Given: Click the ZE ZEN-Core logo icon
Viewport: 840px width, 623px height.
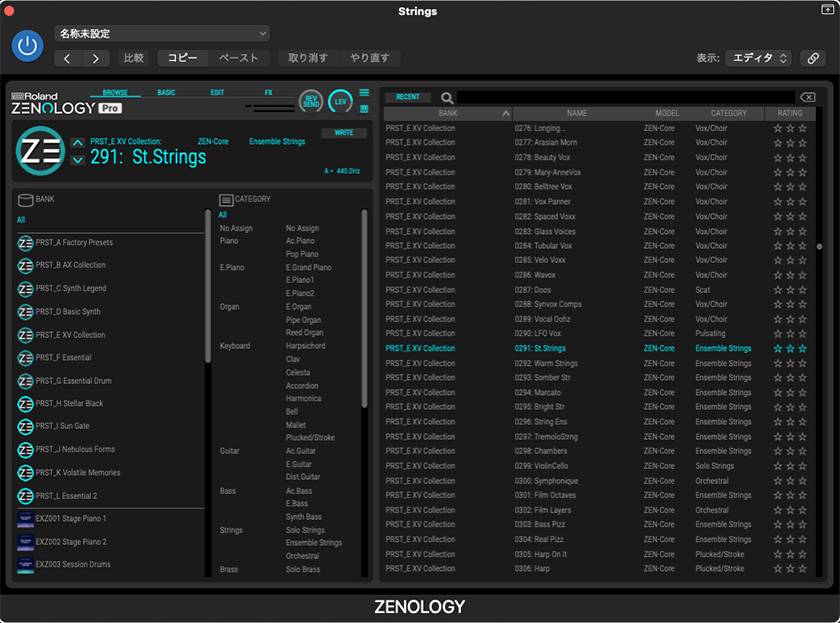Looking at the screenshot, I should tap(40, 151).
